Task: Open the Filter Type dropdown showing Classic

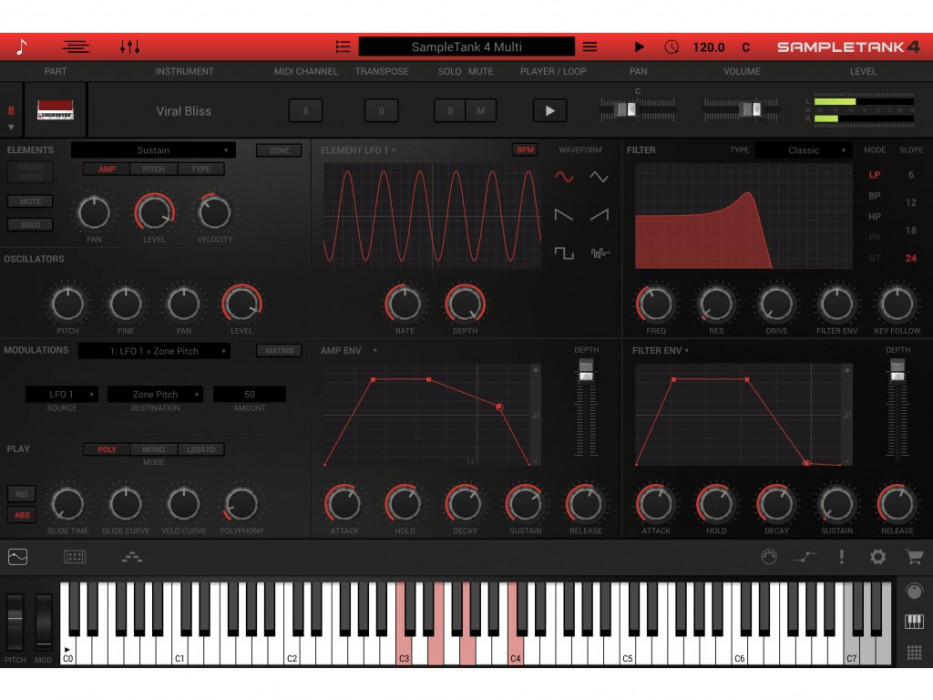Action: pos(806,150)
